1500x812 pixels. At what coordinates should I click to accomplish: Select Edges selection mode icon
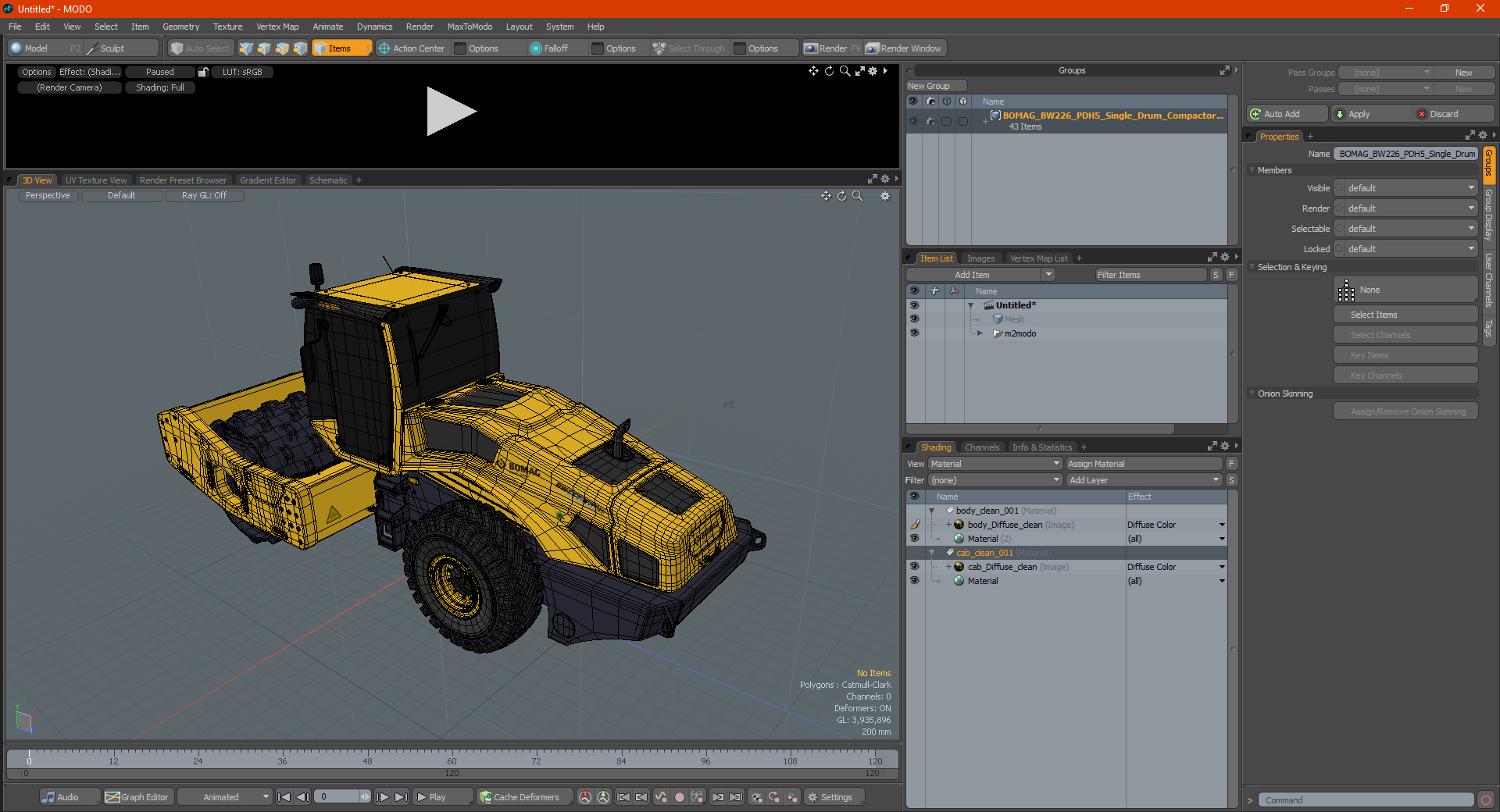point(264,48)
